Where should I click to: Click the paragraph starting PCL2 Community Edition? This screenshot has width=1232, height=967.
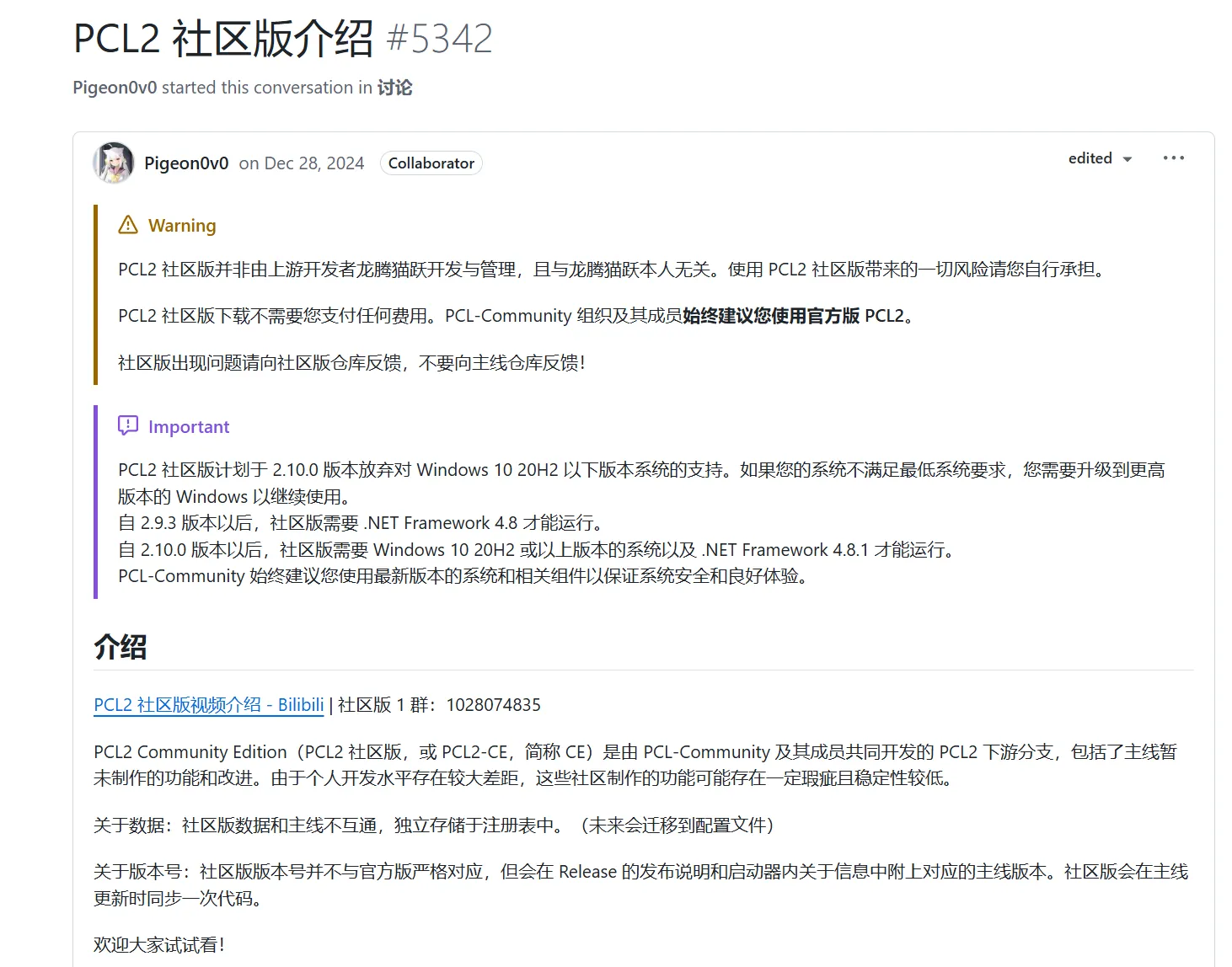(635, 765)
